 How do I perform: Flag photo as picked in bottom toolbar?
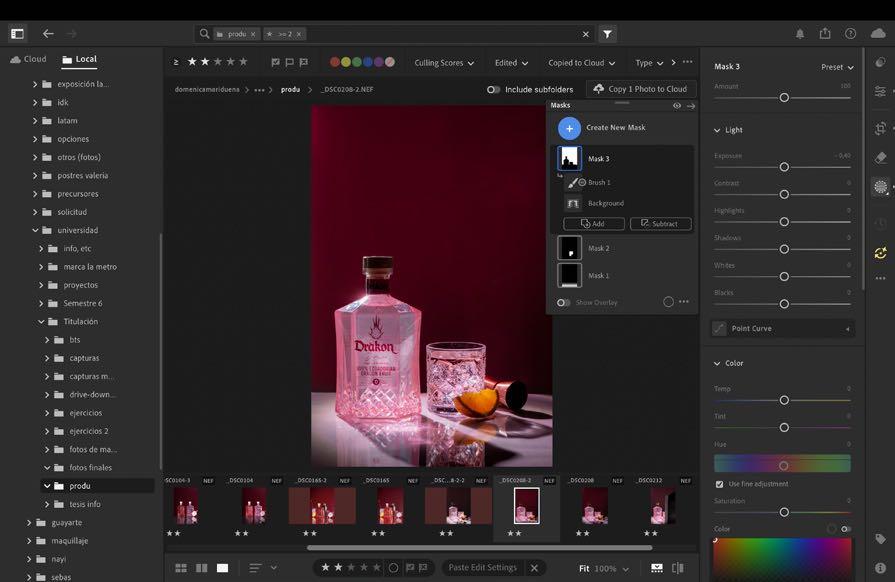[409, 568]
